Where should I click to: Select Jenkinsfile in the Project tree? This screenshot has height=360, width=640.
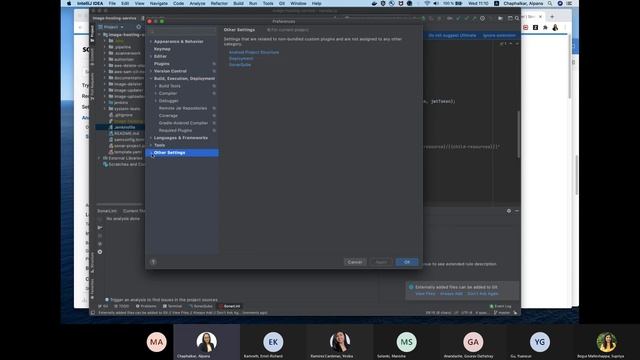(x=124, y=127)
